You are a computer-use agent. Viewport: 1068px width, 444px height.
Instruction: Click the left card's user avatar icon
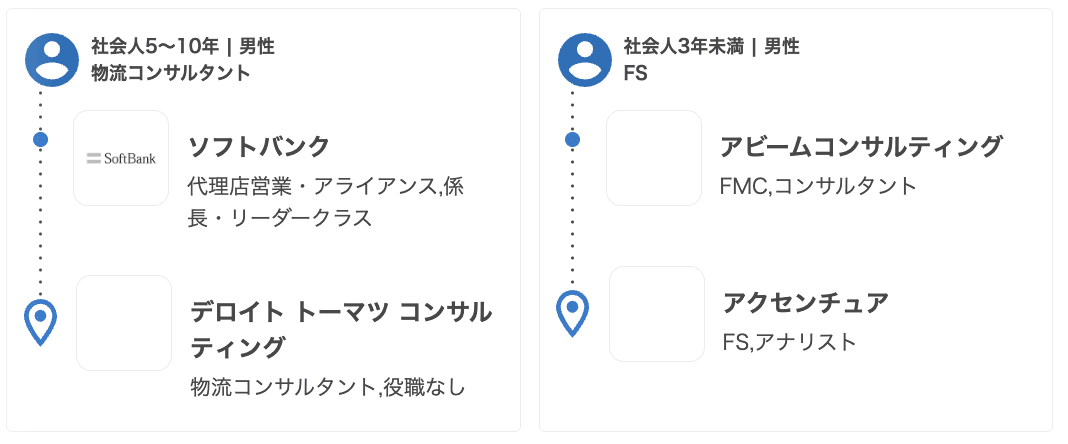click(x=52, y=60)
